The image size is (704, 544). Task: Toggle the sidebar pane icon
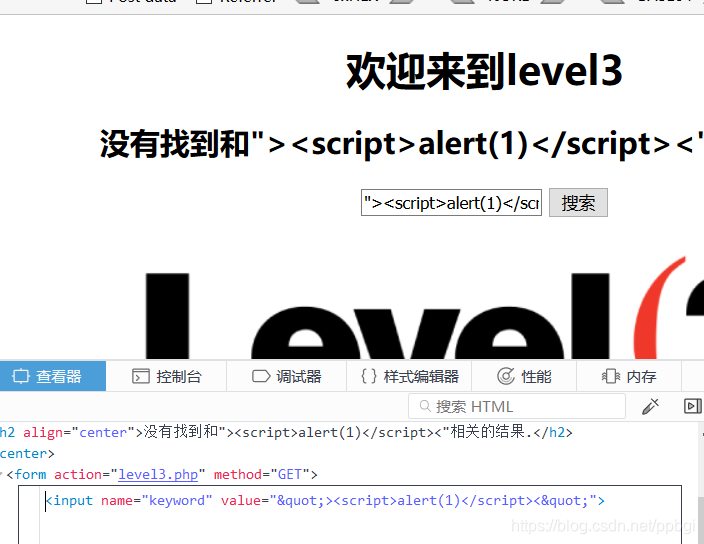pos(692,406)
